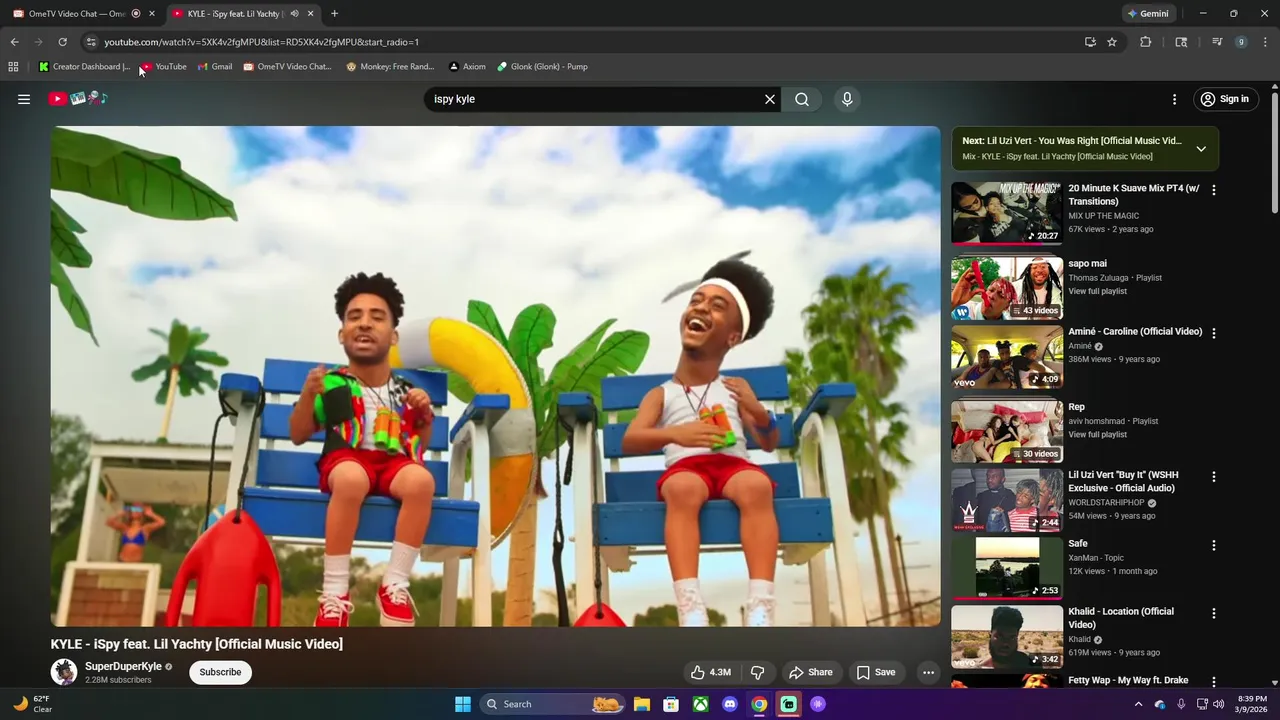The image size is (1280, 720).
Task: Open the Khalid - Location (Official Video) title
Action: click(1121, 618)
